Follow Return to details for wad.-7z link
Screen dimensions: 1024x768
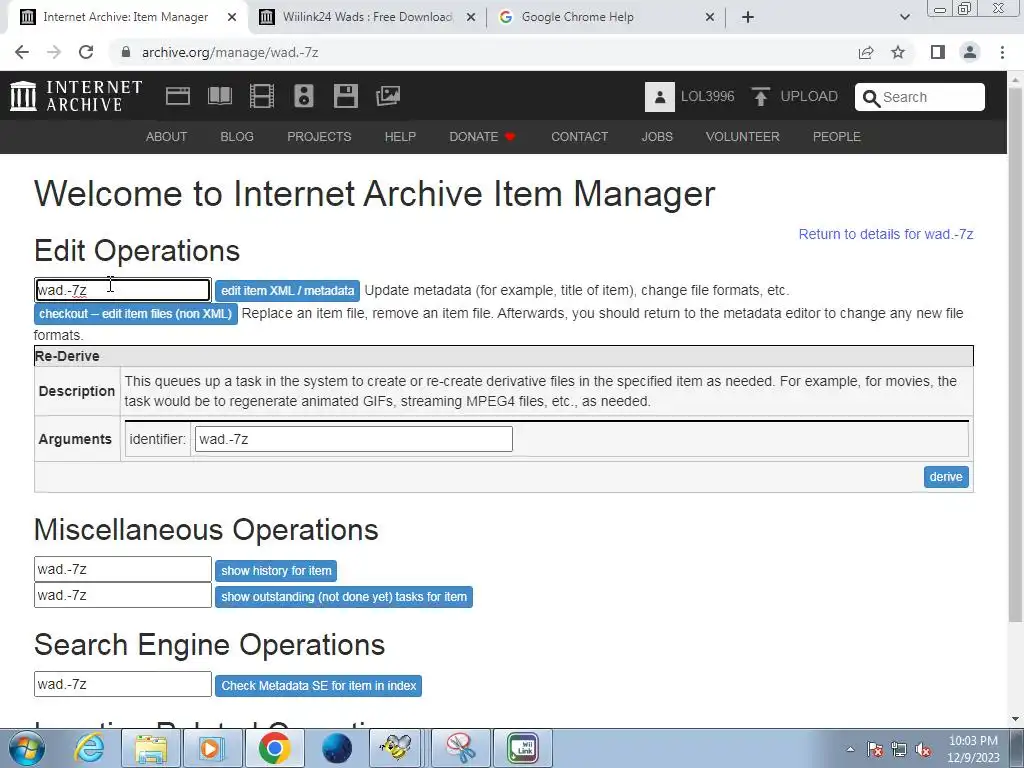pyautogui.click(x=886, y=234)
